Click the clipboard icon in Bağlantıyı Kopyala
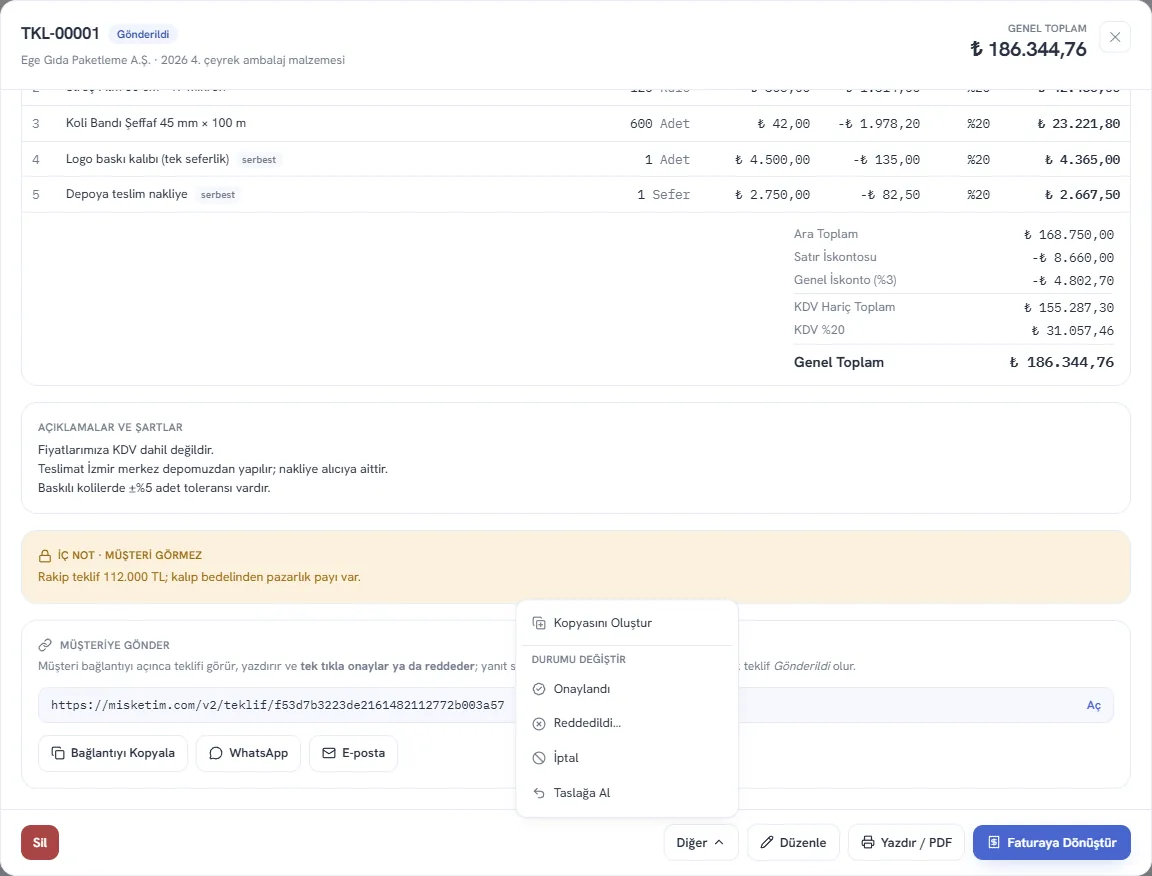 click(x=58, y=753)
